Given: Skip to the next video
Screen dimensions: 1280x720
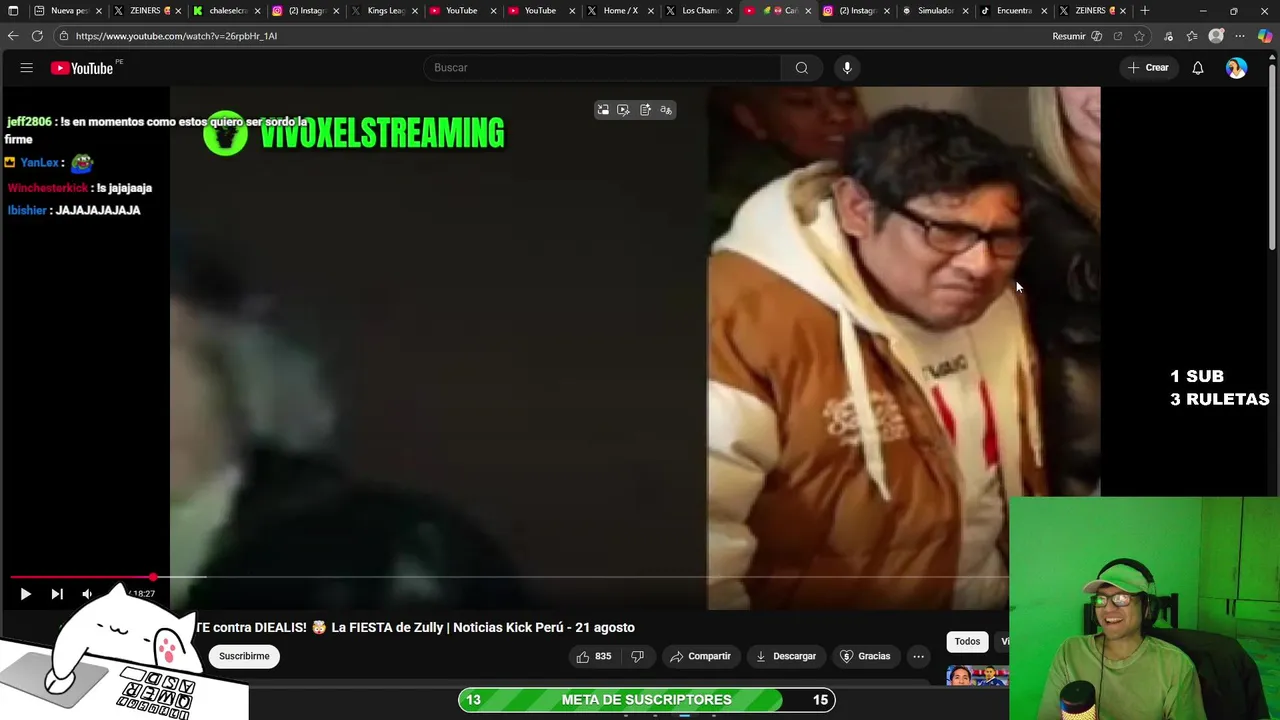Looking at the screenshot, I should [57, 594].
